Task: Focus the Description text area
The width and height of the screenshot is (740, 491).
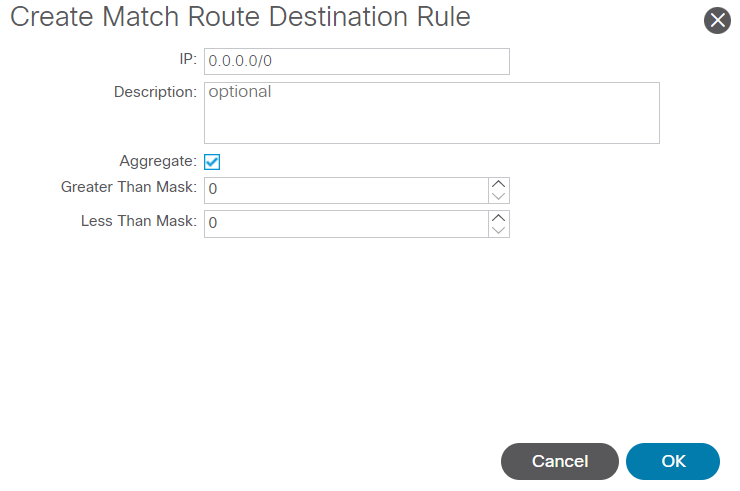Action: pos(431,113)
